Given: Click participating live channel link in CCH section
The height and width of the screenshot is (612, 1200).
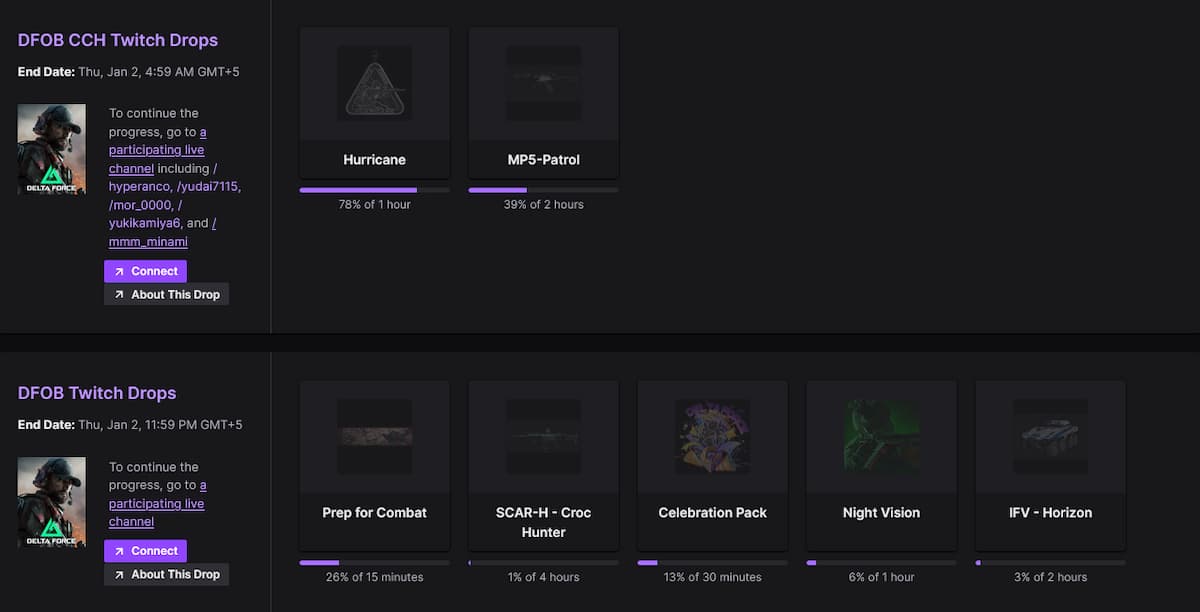Looking at the screenshot, I should click(x=157, y=149).
